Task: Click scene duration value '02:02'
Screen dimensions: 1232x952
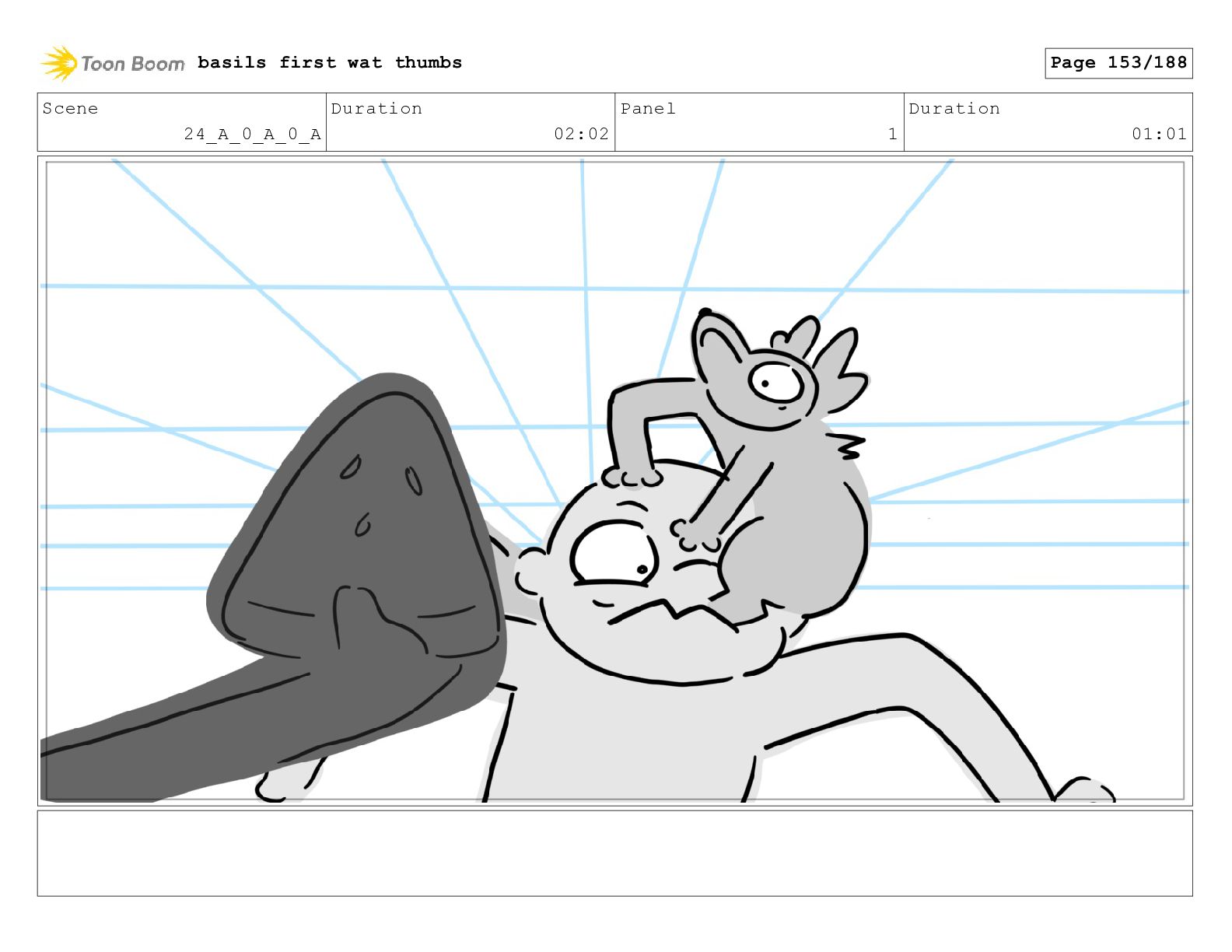Action: pos(581,134)
